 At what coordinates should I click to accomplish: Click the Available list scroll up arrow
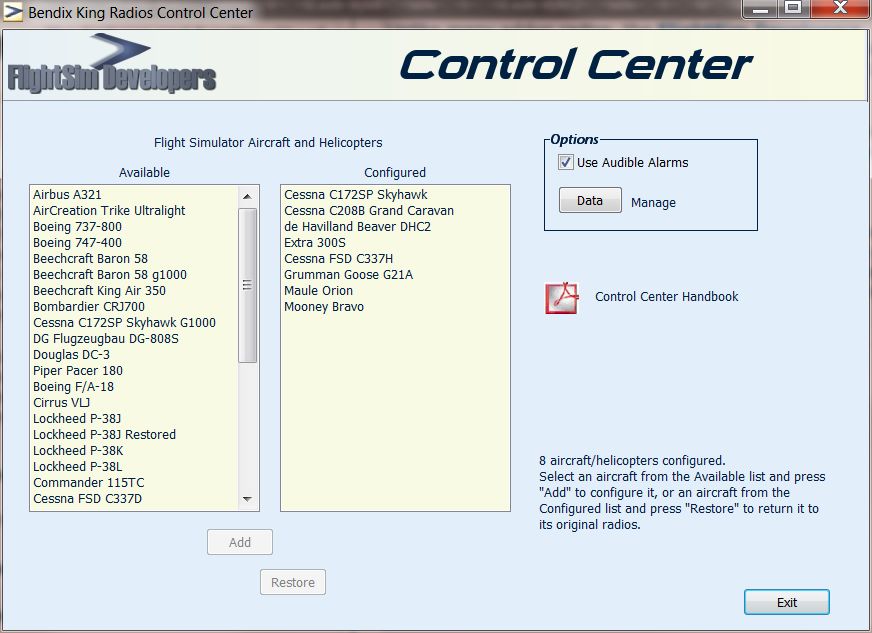[247, 196]
